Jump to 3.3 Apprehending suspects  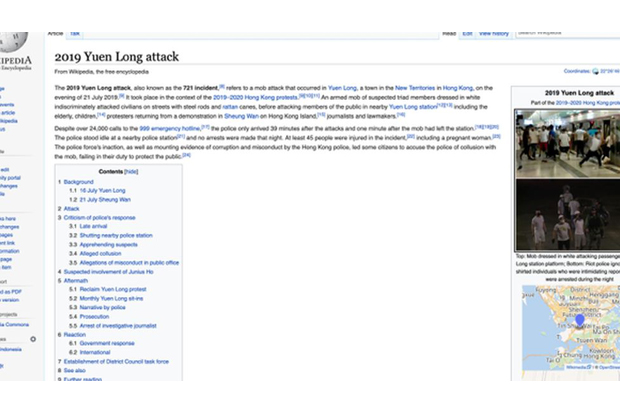pos(109,244)
